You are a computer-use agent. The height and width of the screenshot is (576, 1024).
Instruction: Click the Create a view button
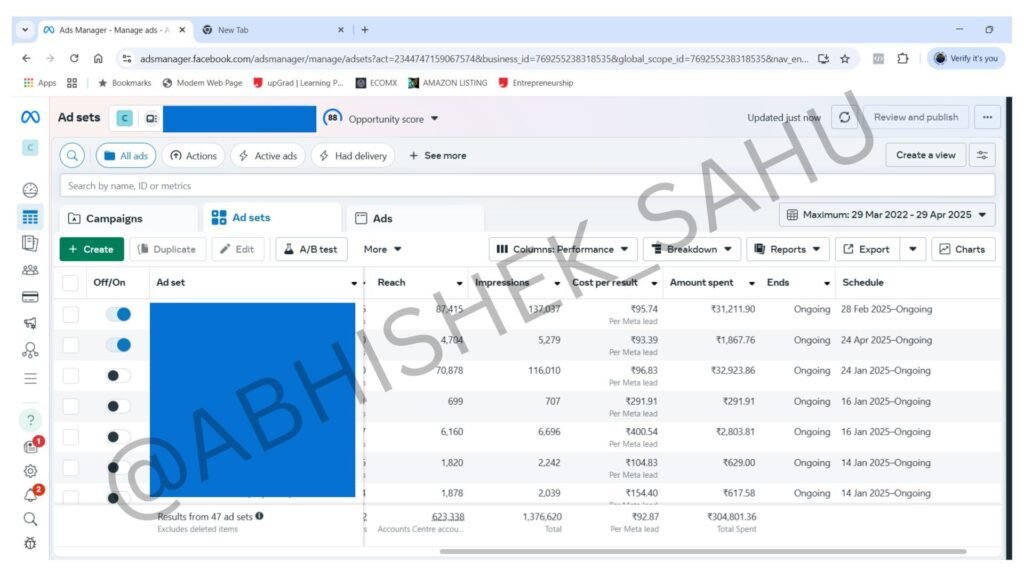point(925,156)
